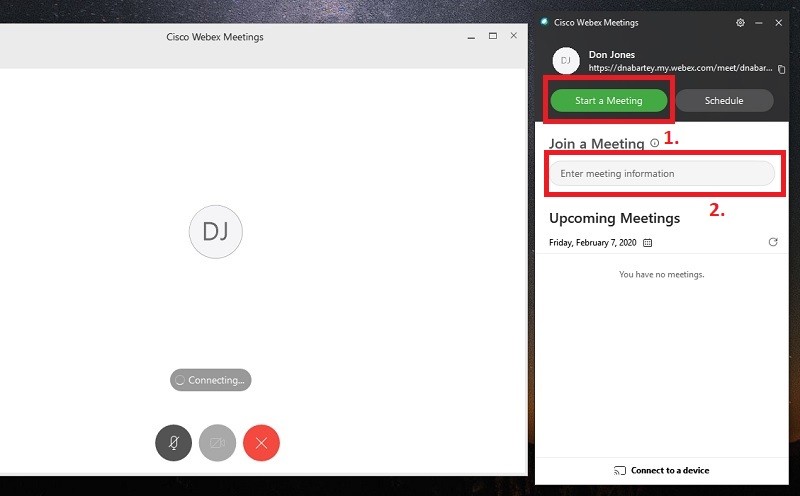800x496 pixels.
Task: Minimize the meeting window
Action: pos(471,37)
